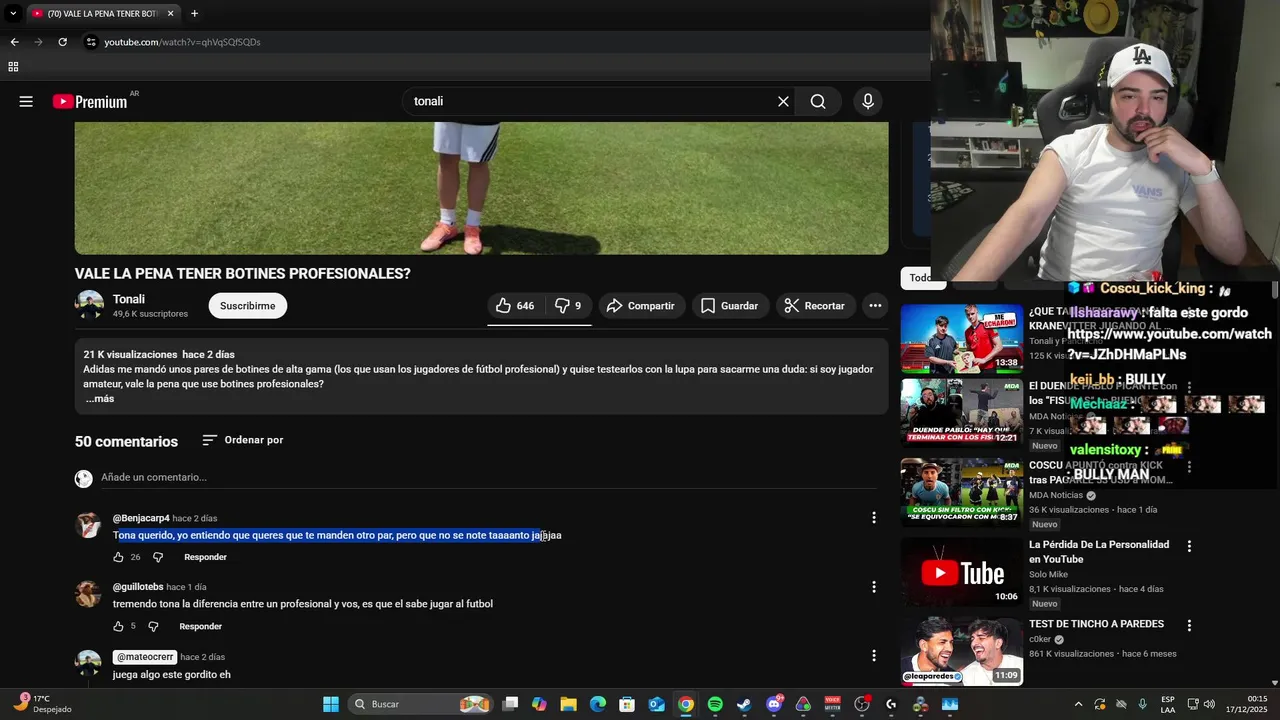The image size is (1280, 720).
Task: Open the 8:37 COSCU video thumbnail
Action: pos(961,492)
